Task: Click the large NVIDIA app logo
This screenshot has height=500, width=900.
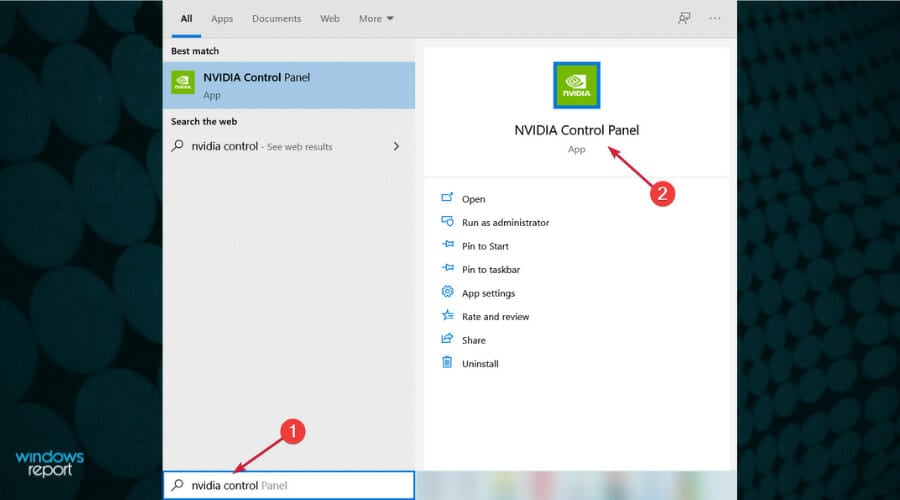Action: click(x=576, y=85)
